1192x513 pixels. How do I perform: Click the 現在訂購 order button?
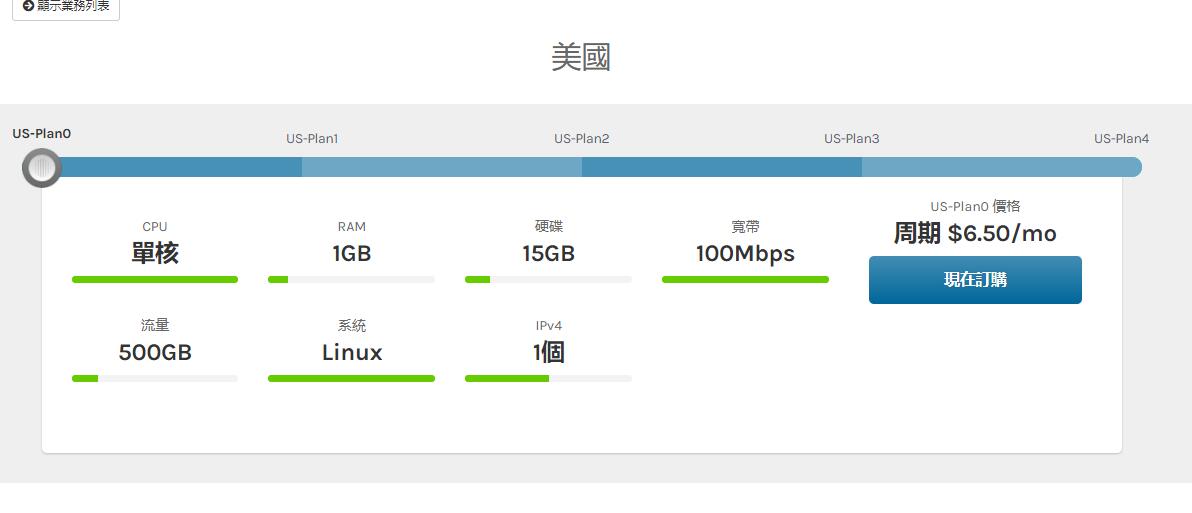tap(975, 280)
